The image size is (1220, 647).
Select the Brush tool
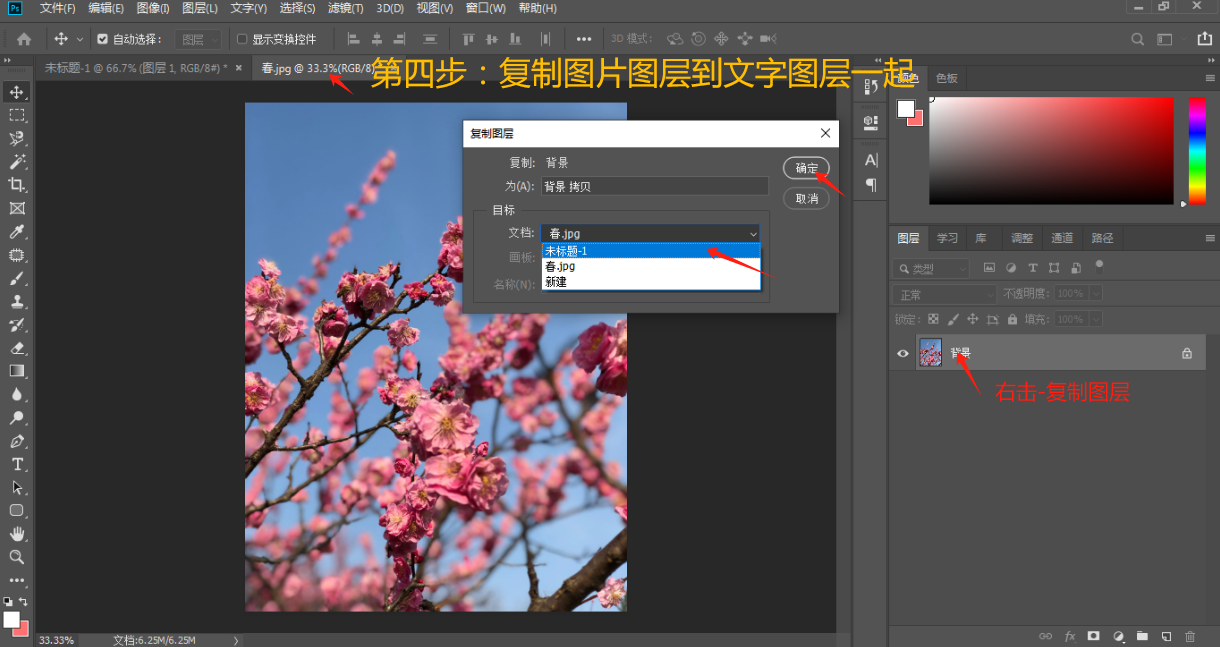pos(17,278)
